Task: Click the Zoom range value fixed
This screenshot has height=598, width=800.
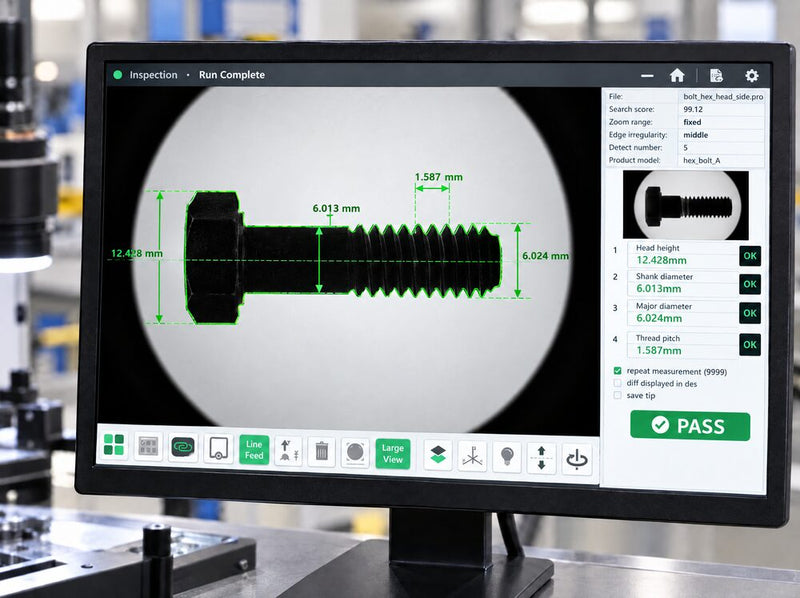Action: coord(692,122)
